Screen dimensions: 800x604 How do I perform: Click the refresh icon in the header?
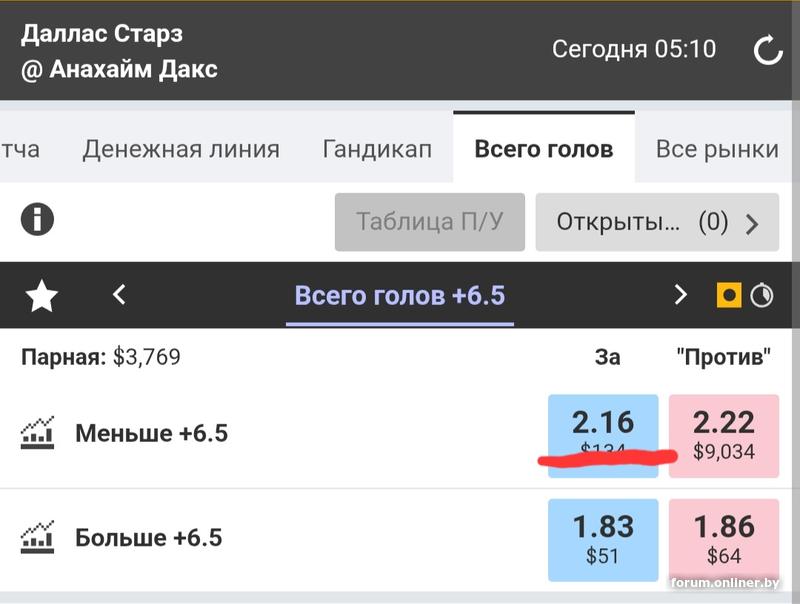click(767, 51)
